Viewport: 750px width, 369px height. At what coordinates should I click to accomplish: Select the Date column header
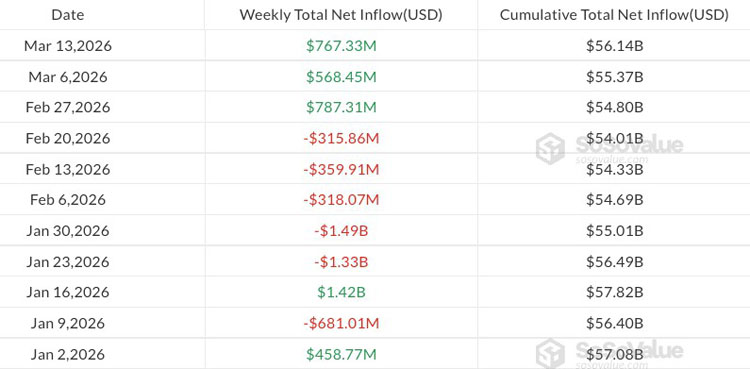[68, 15]
